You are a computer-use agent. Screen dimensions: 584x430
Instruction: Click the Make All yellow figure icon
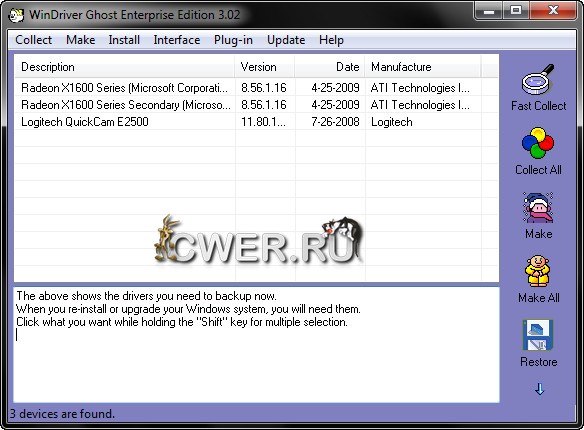538,271
